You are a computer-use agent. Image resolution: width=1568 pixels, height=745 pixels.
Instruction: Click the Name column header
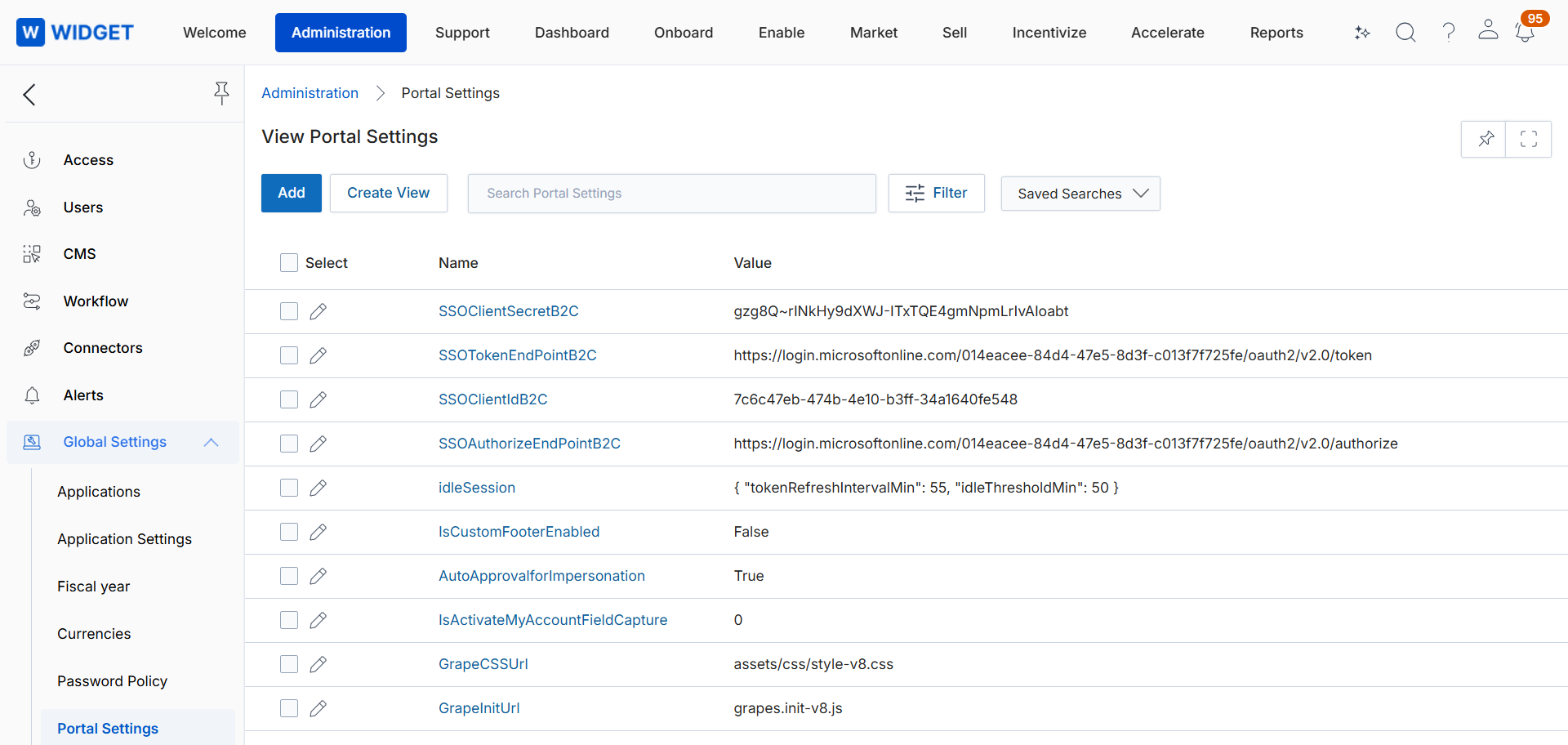[458, 263]
